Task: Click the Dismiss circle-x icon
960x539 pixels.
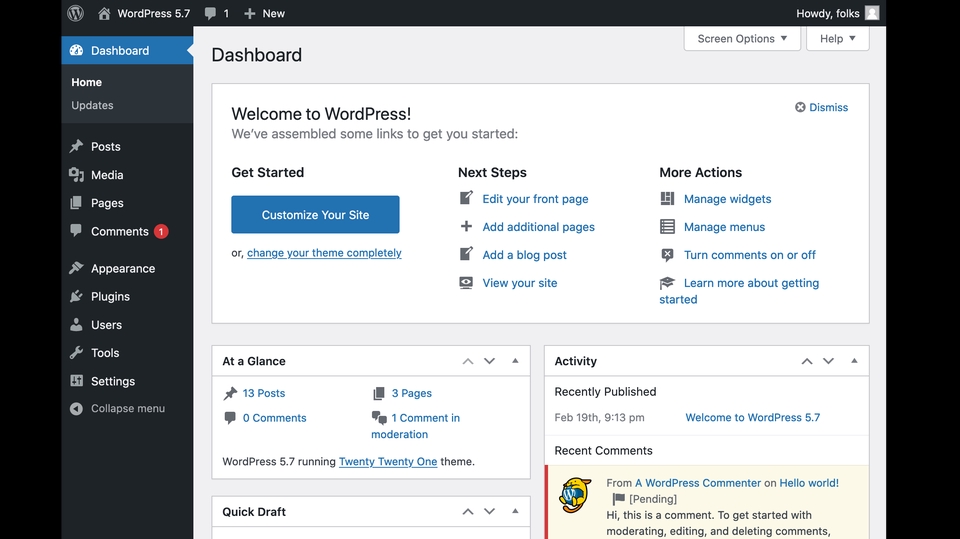Action: pyautogui.click(x=800, y=107)
